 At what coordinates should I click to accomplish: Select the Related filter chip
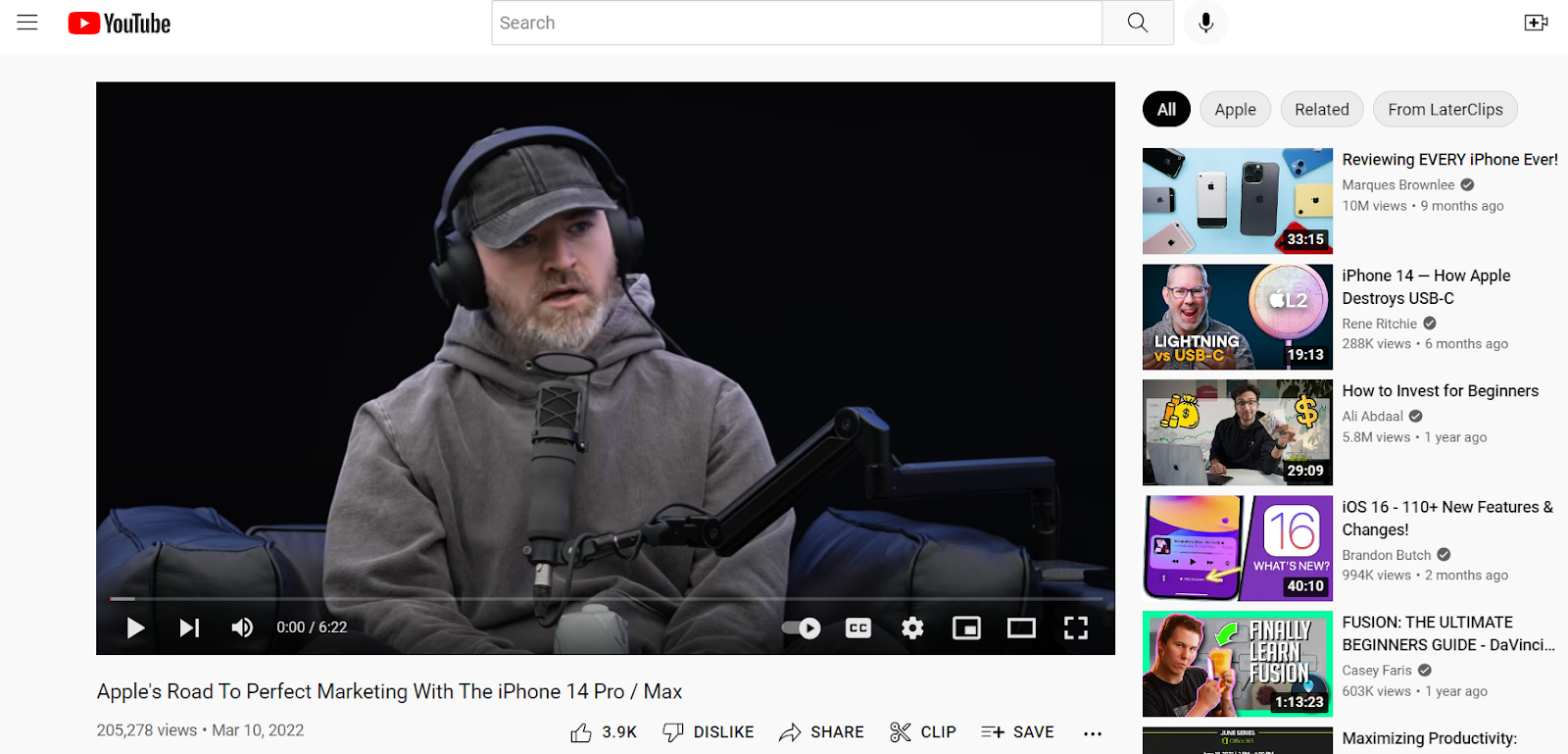(1322, 109)
